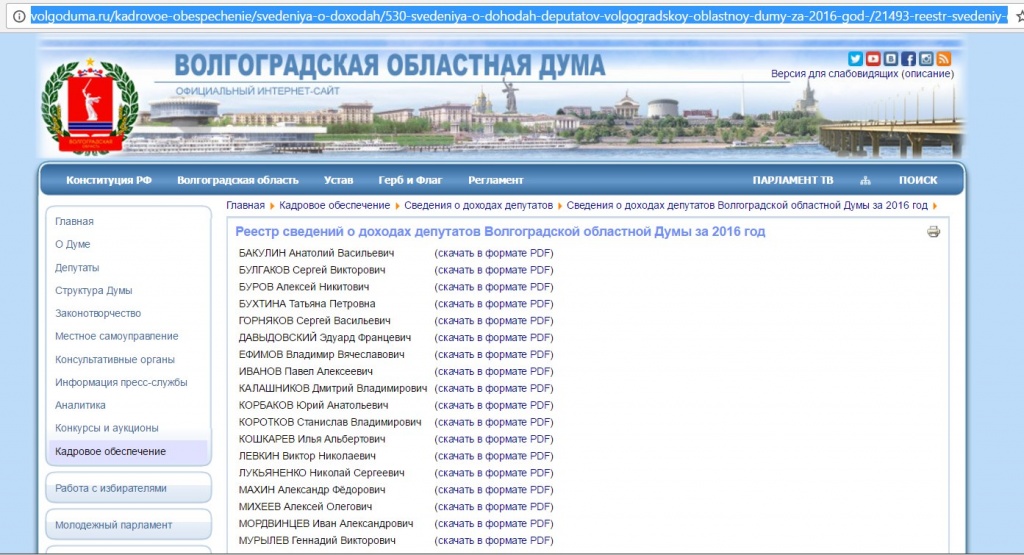Open ПАРЛАМЕНТ ТВ in the navigation bar
Screen dimensions: 1024x555
tap(793, 180)
